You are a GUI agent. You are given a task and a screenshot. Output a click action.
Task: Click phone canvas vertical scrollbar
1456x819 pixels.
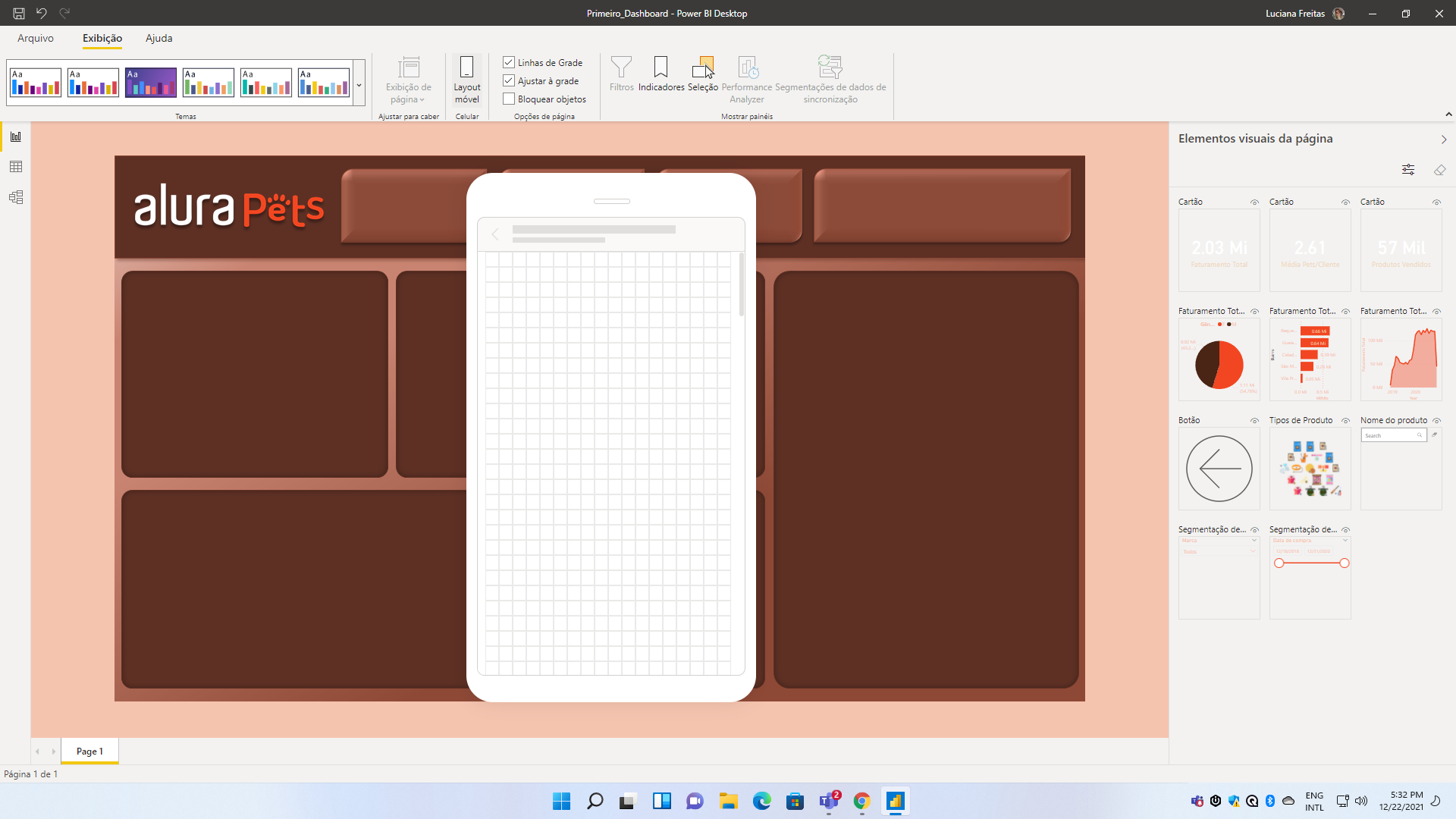(x=741, y=284)
